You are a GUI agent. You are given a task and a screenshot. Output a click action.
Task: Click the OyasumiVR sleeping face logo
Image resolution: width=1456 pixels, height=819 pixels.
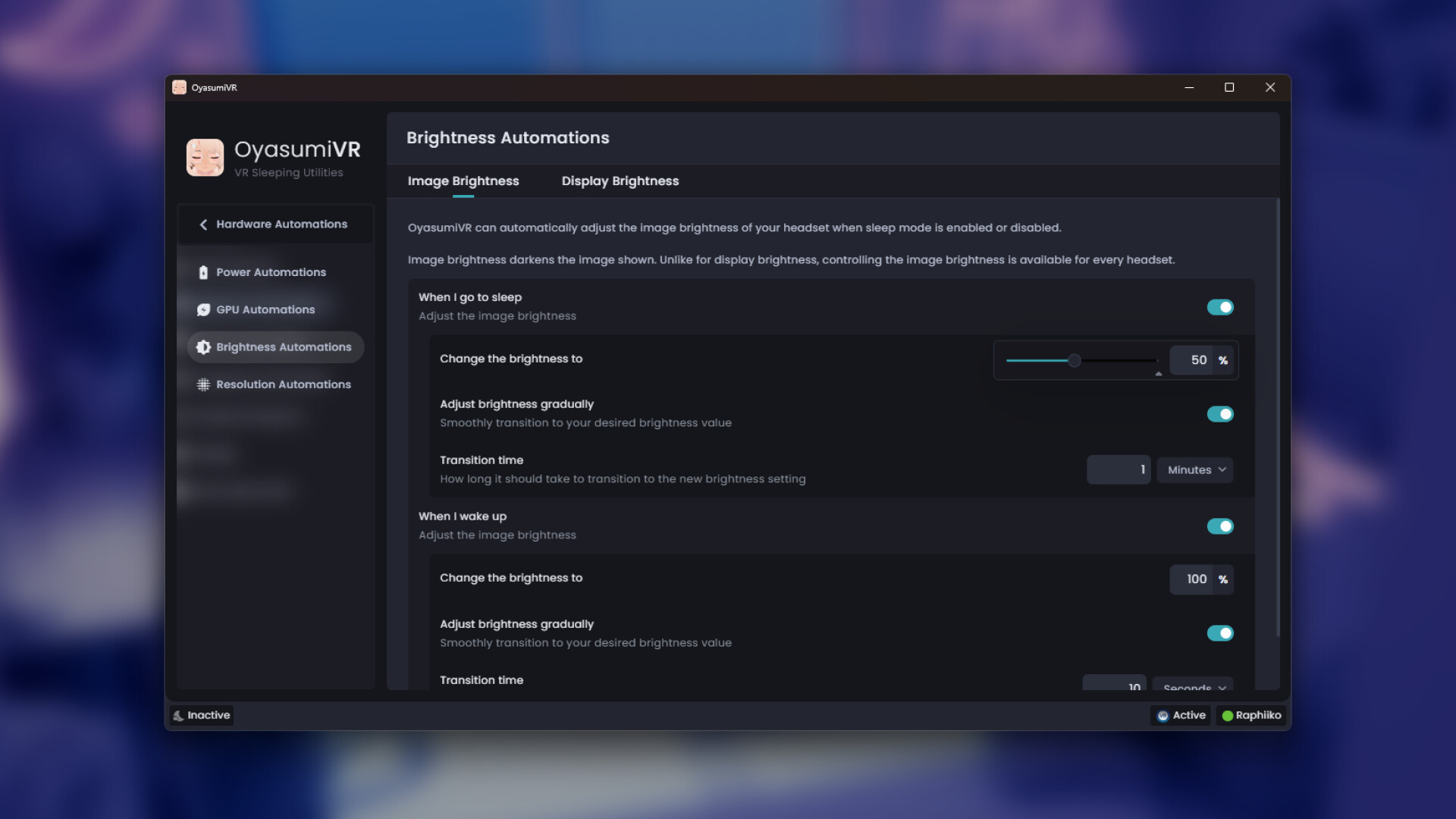point(205,157)
